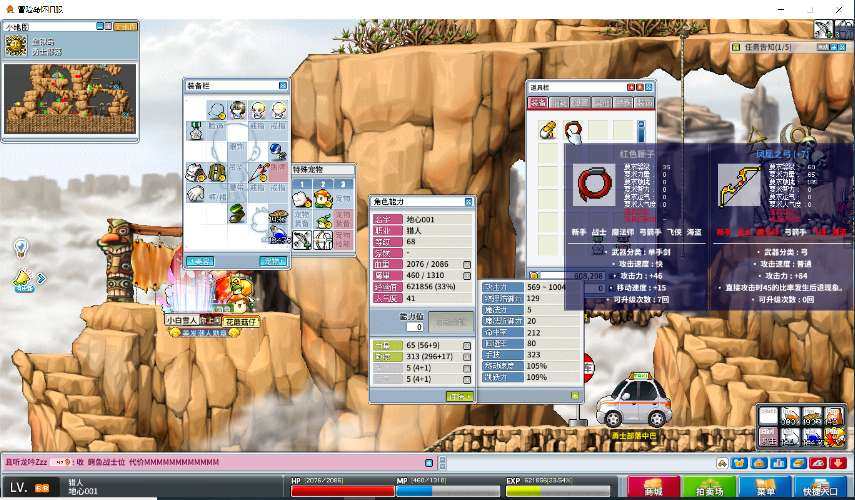Image resolution: width=855 pixels, height=500 pixels.
Task: Click the 能力值 points input field
Action: coord(415,327)
